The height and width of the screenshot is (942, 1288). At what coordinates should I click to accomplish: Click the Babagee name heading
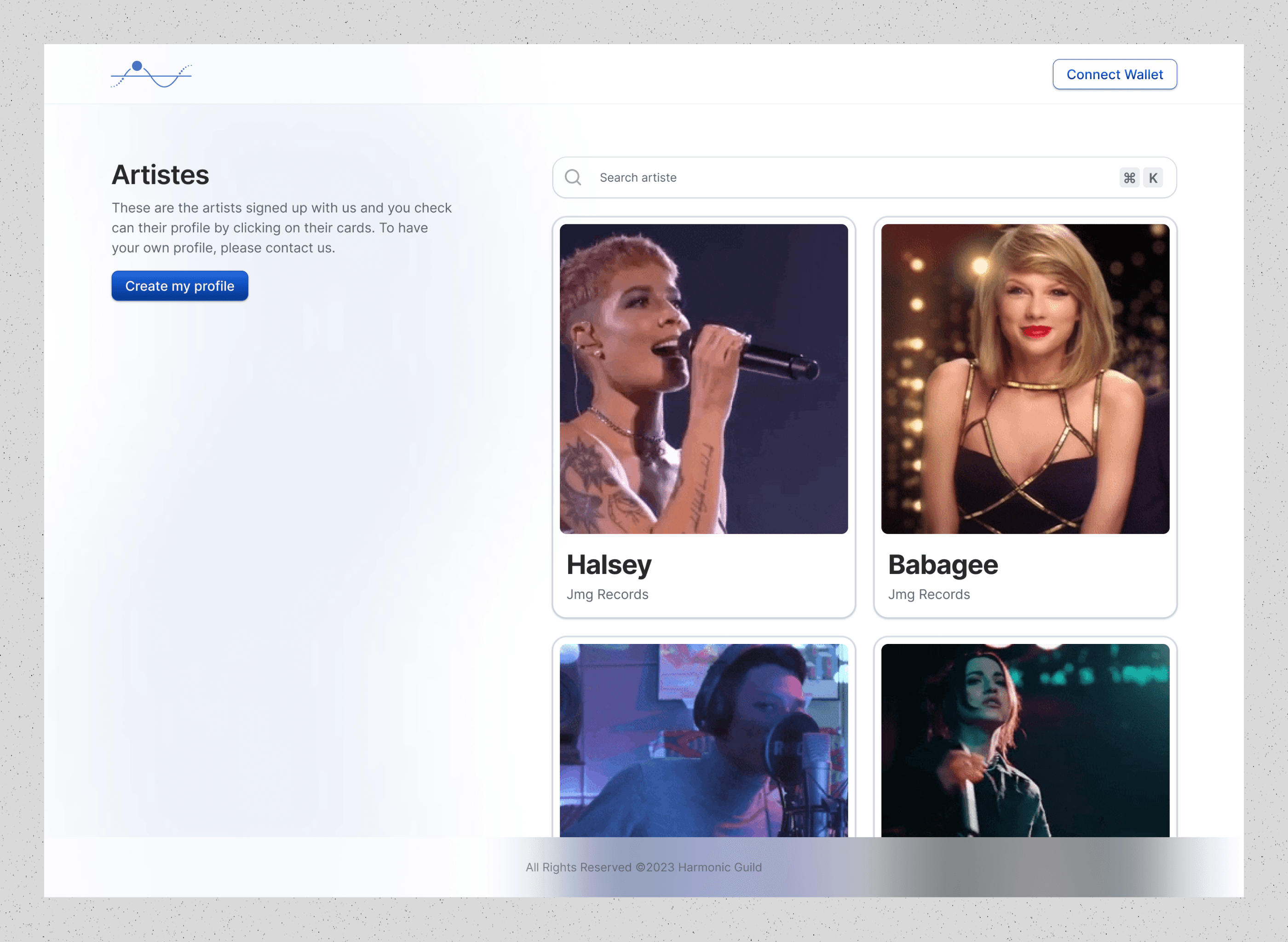click(x=943, y=564)
